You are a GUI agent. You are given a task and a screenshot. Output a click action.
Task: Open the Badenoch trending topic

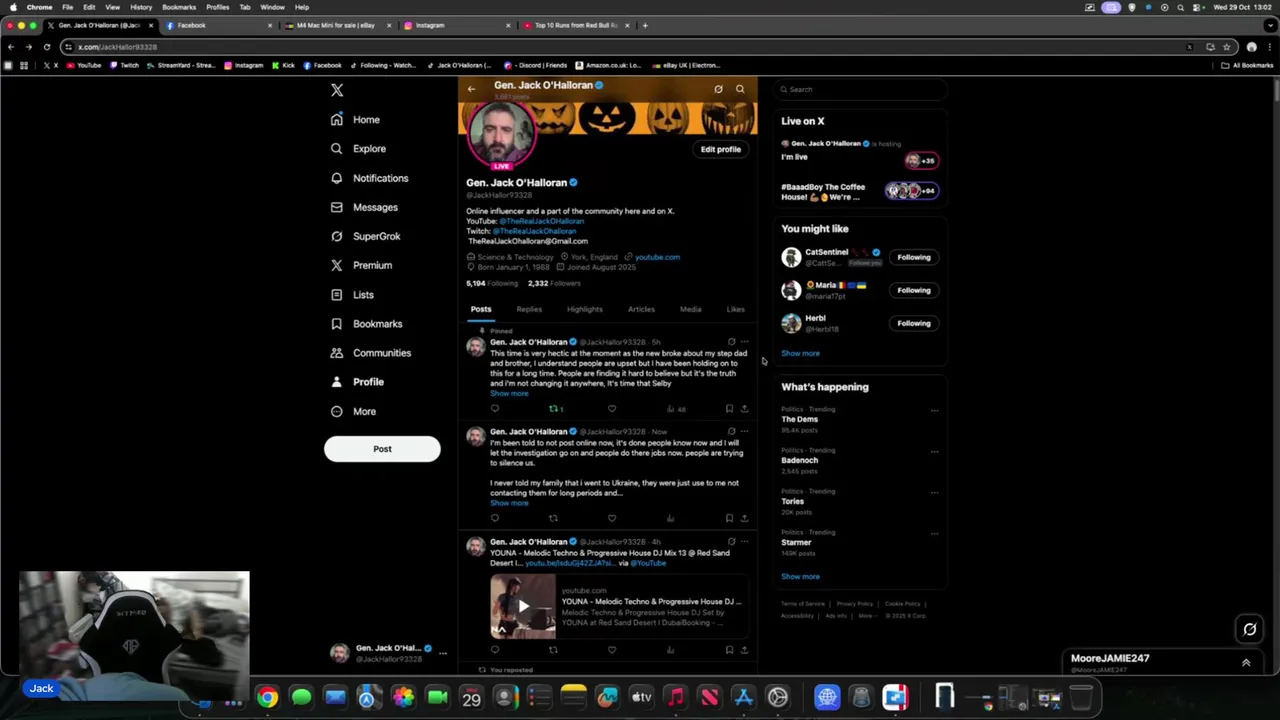click(x=799, y=460)
